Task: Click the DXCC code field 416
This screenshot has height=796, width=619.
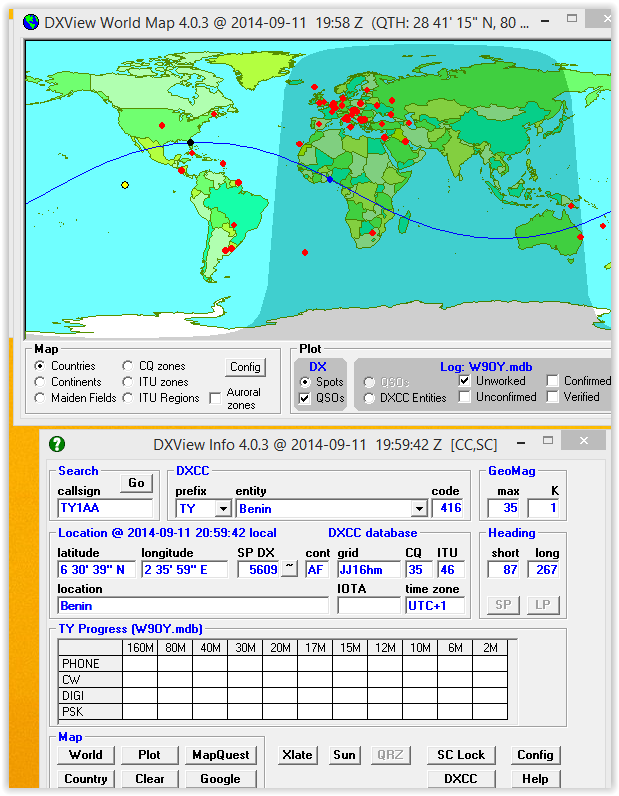Action: point(448,508)
